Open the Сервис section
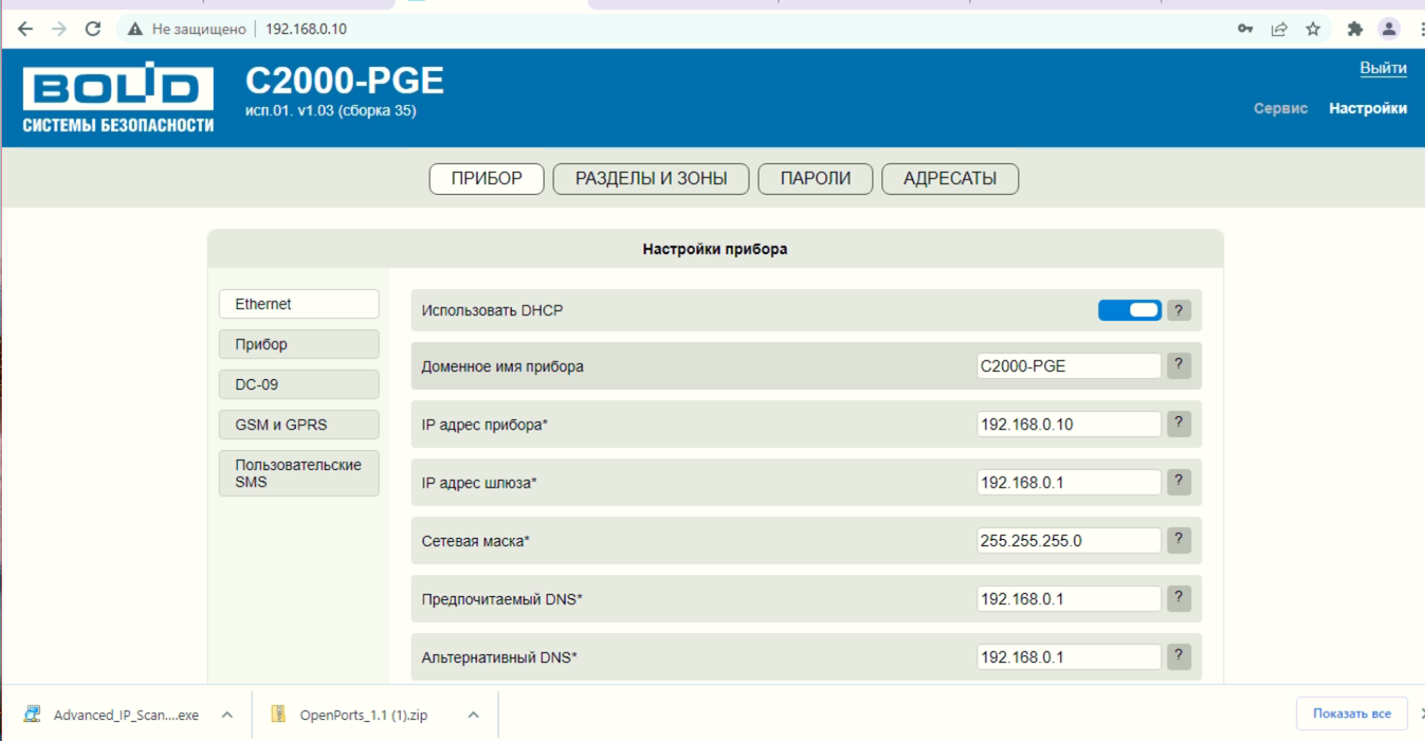The height and width of the screenshot is (741, 1425). [1280, 108]
